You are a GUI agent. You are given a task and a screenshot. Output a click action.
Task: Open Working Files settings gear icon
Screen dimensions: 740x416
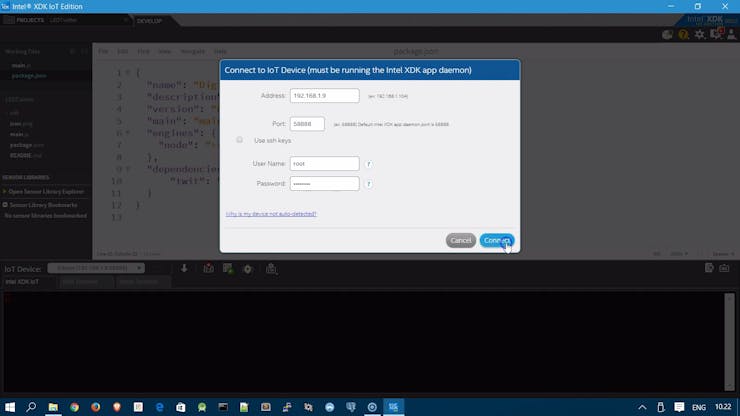72,51
